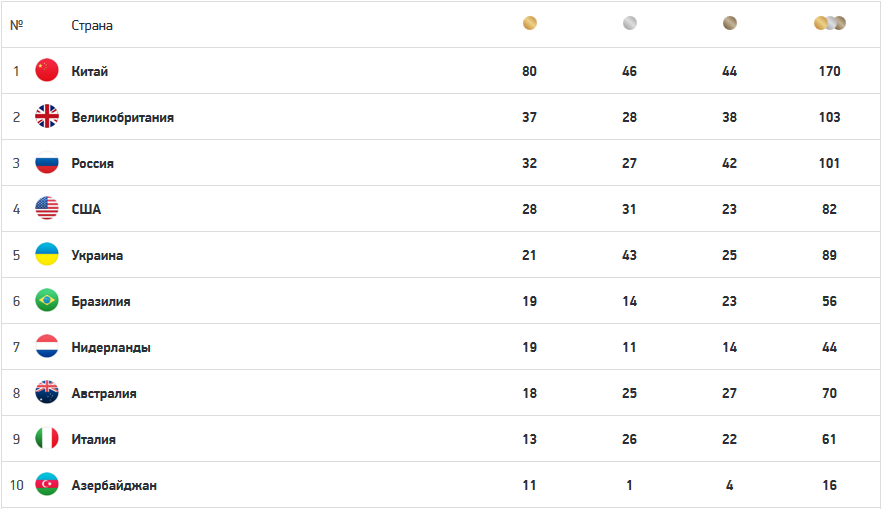Click the Страна column header
The height and width of the screenshot is (509, 882).
[92, 25]
